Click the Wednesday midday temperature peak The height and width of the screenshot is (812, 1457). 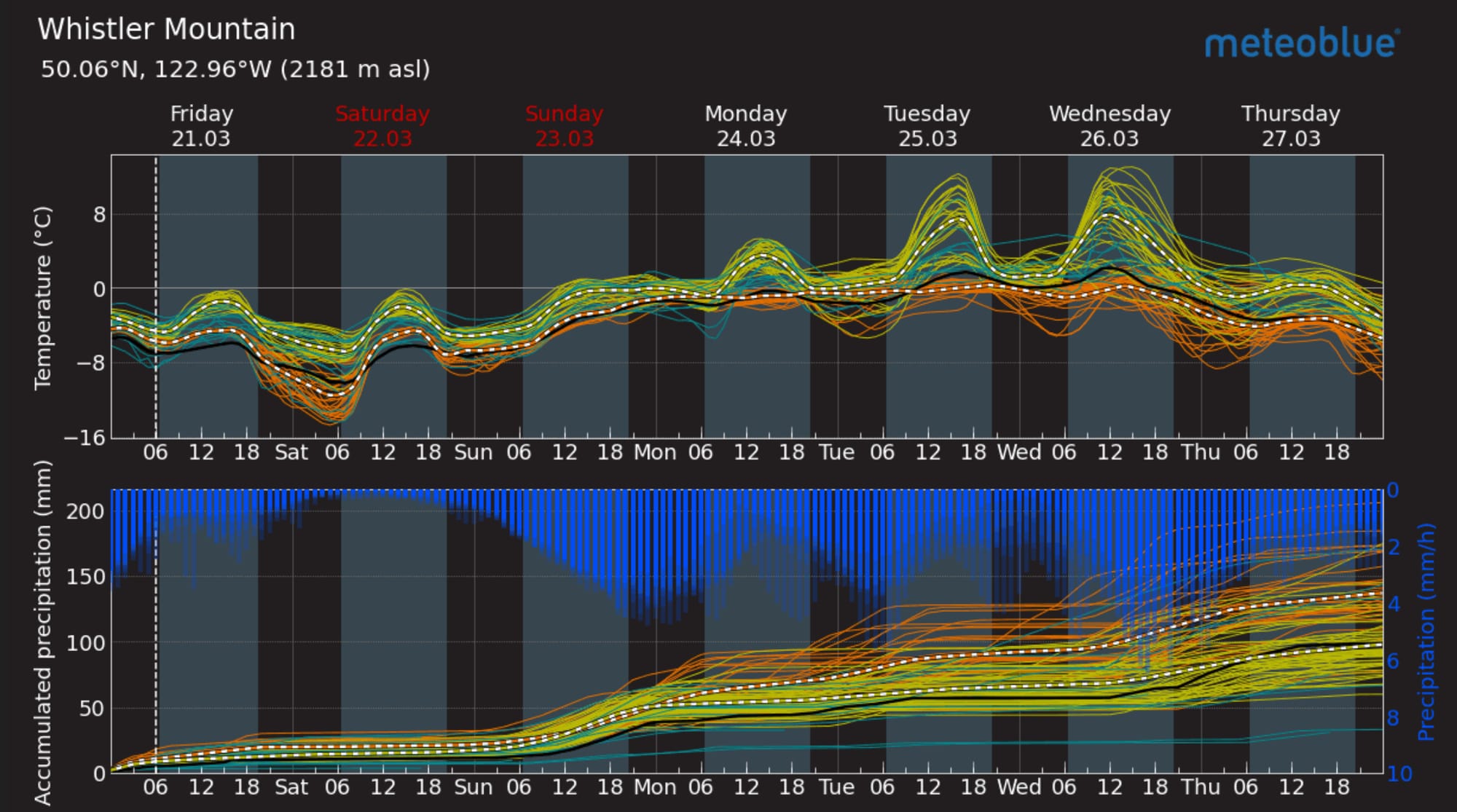click(x=1110, y=213)
